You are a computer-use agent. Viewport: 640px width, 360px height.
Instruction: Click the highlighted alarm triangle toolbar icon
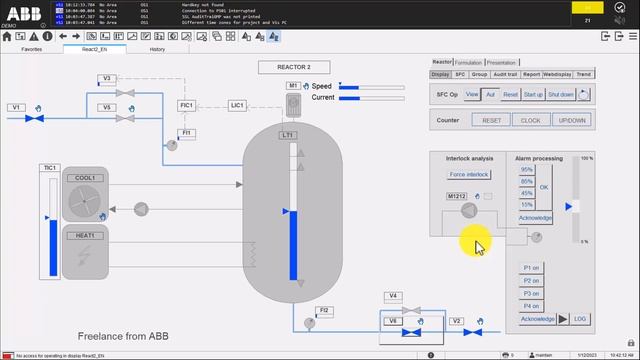point(273,36)
